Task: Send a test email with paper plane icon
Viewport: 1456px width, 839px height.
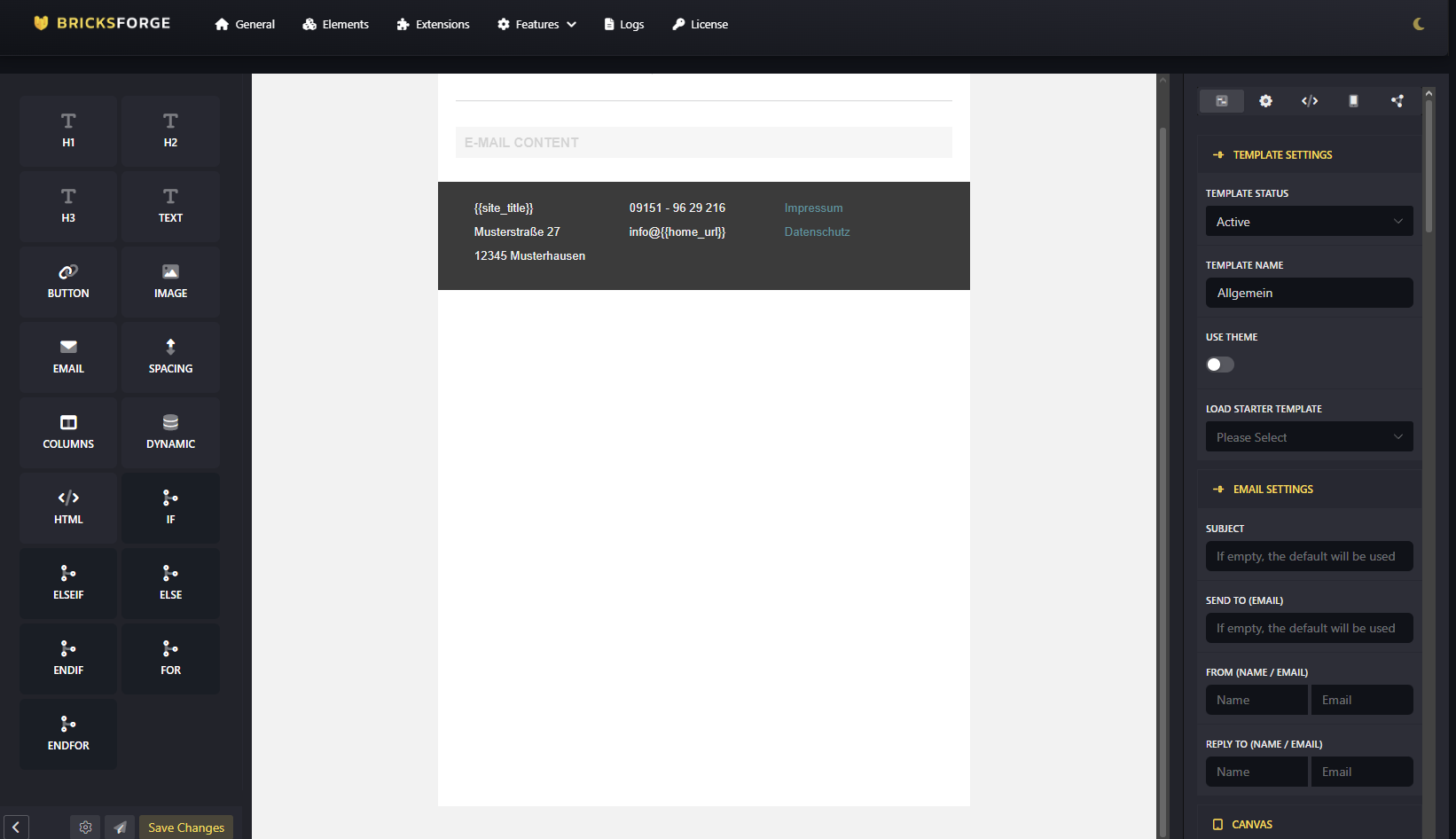Action: [120, 827]
